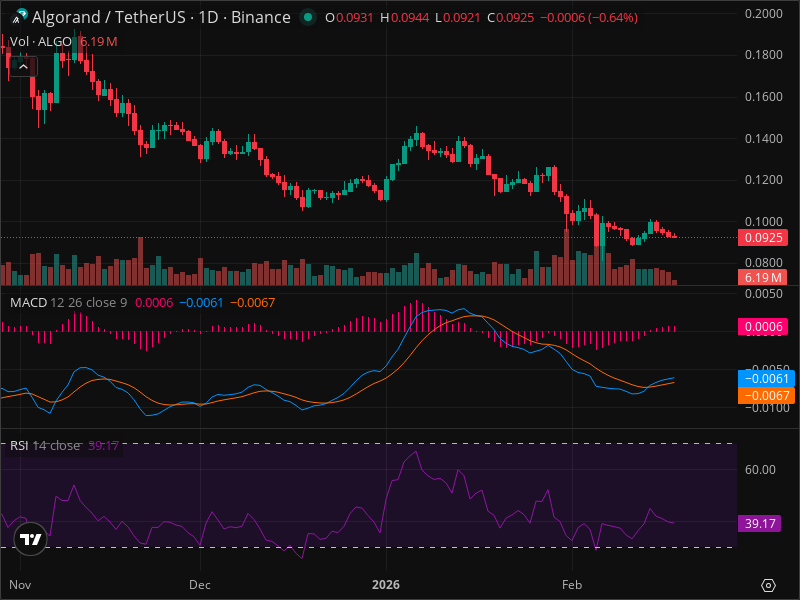Click the MACD histogram value label 0.0006
This screenshot has width=800, height=600.
click(x=763, y=327)
